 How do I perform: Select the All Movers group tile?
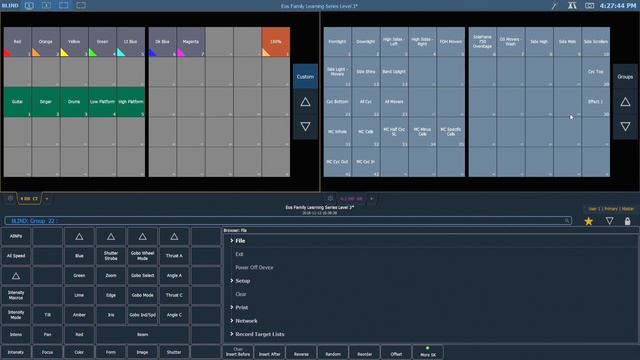(394, 102)
